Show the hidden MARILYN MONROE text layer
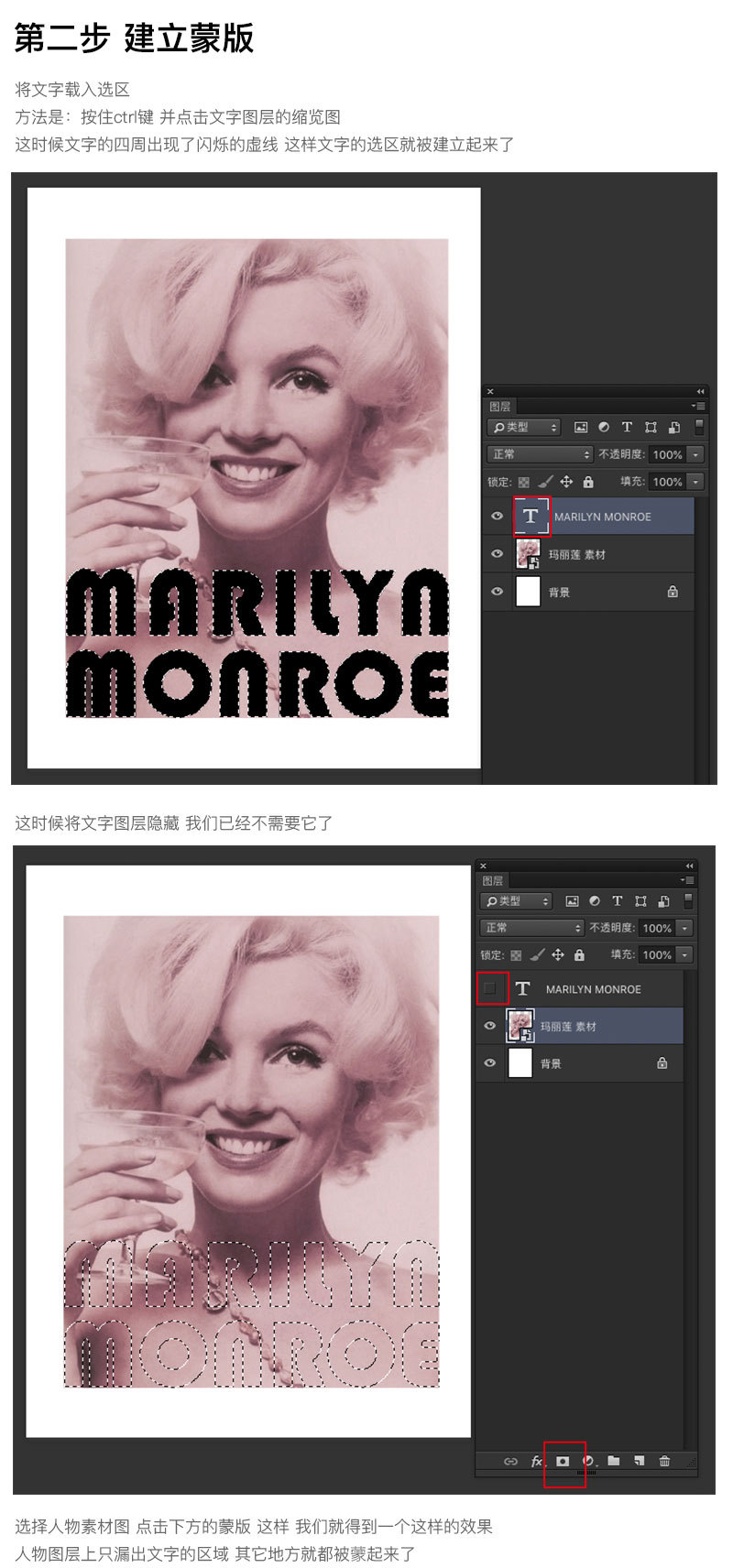This screenshot has height=1568, width=733. (x=490, y=988)
